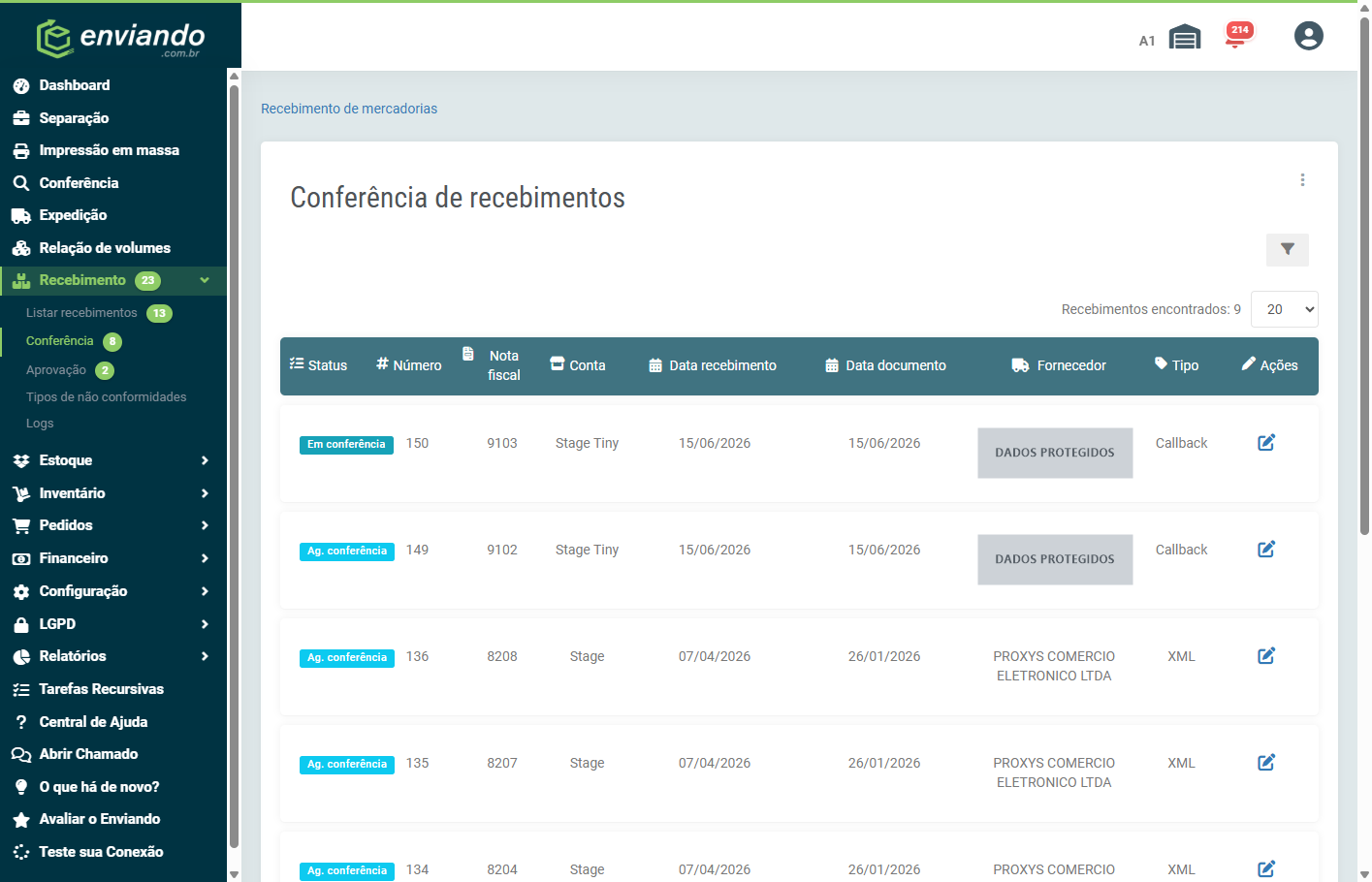
Task: Click Recebimento de mercadorias breadcrumb
Action: (x=349, y=109)
